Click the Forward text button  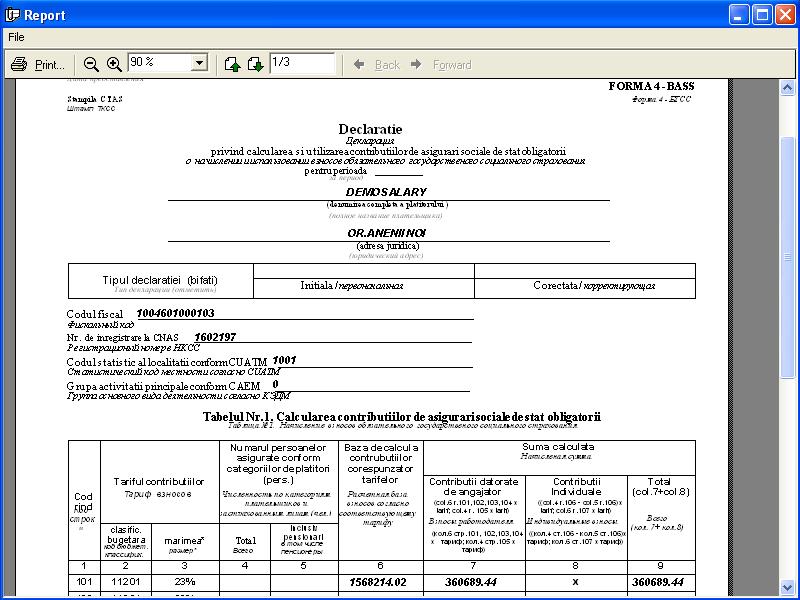click(452, 65)
